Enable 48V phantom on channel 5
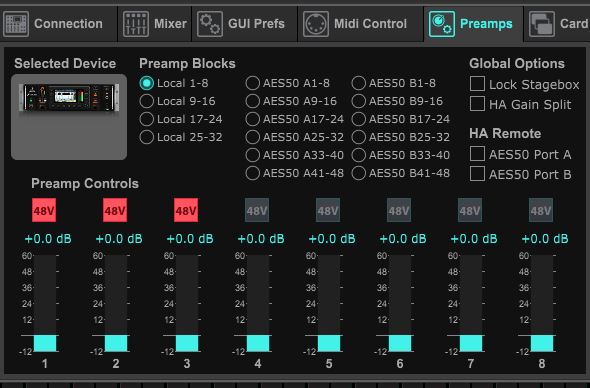Image resolution: width=590 pixels, height=388 pixels. tap(328, 210)
